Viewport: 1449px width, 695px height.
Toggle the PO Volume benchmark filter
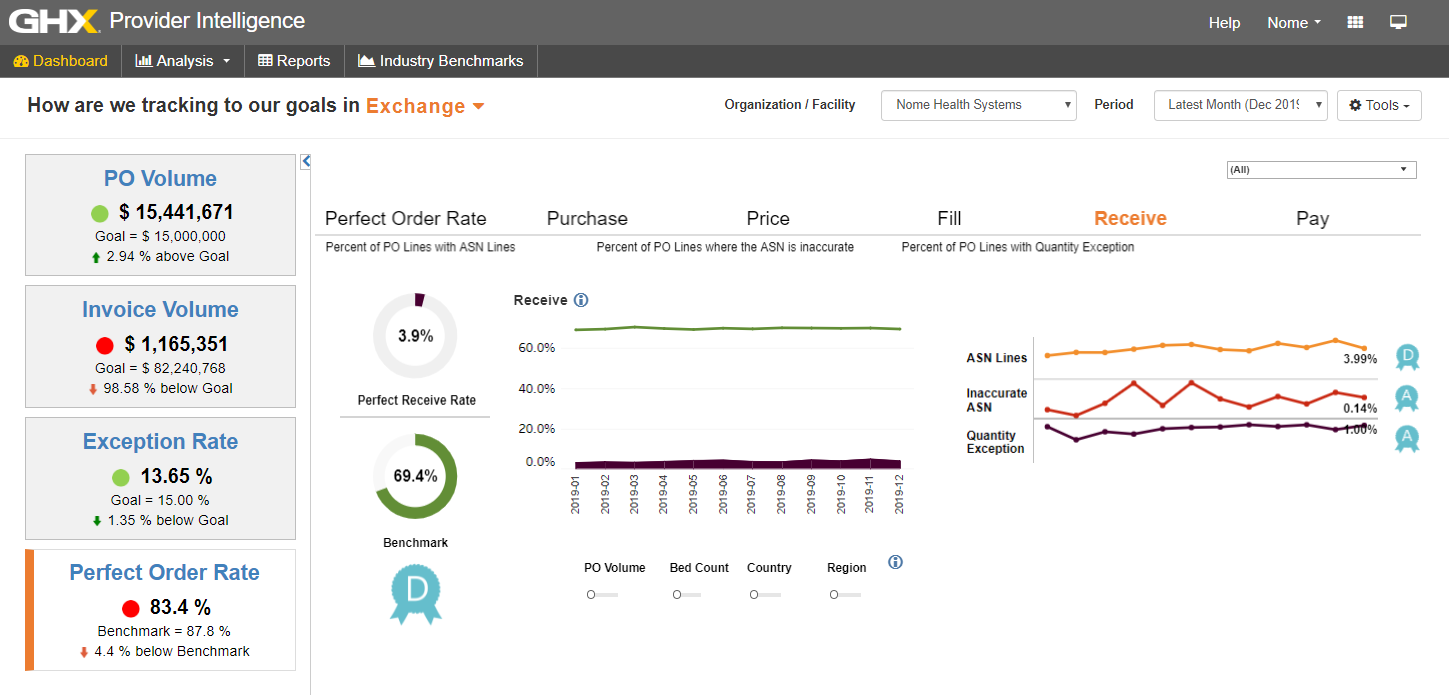click(601, 595)
